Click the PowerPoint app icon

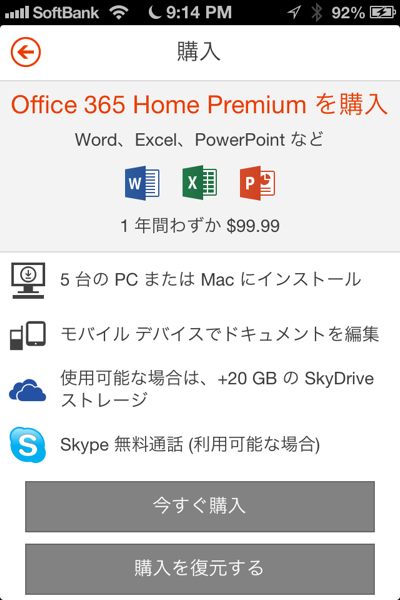click(x=257, y=183)
